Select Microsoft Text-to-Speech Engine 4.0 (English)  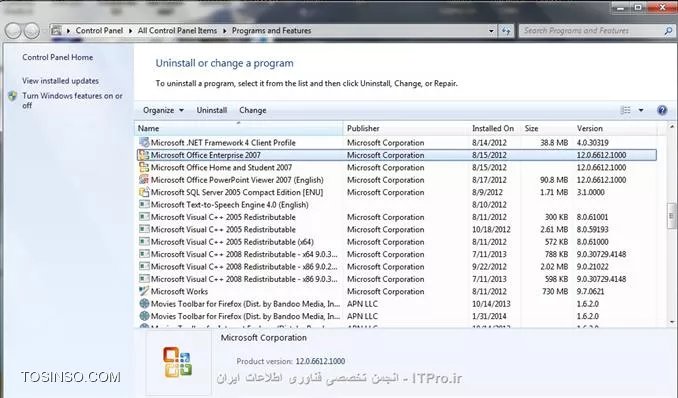click(230, 205)
